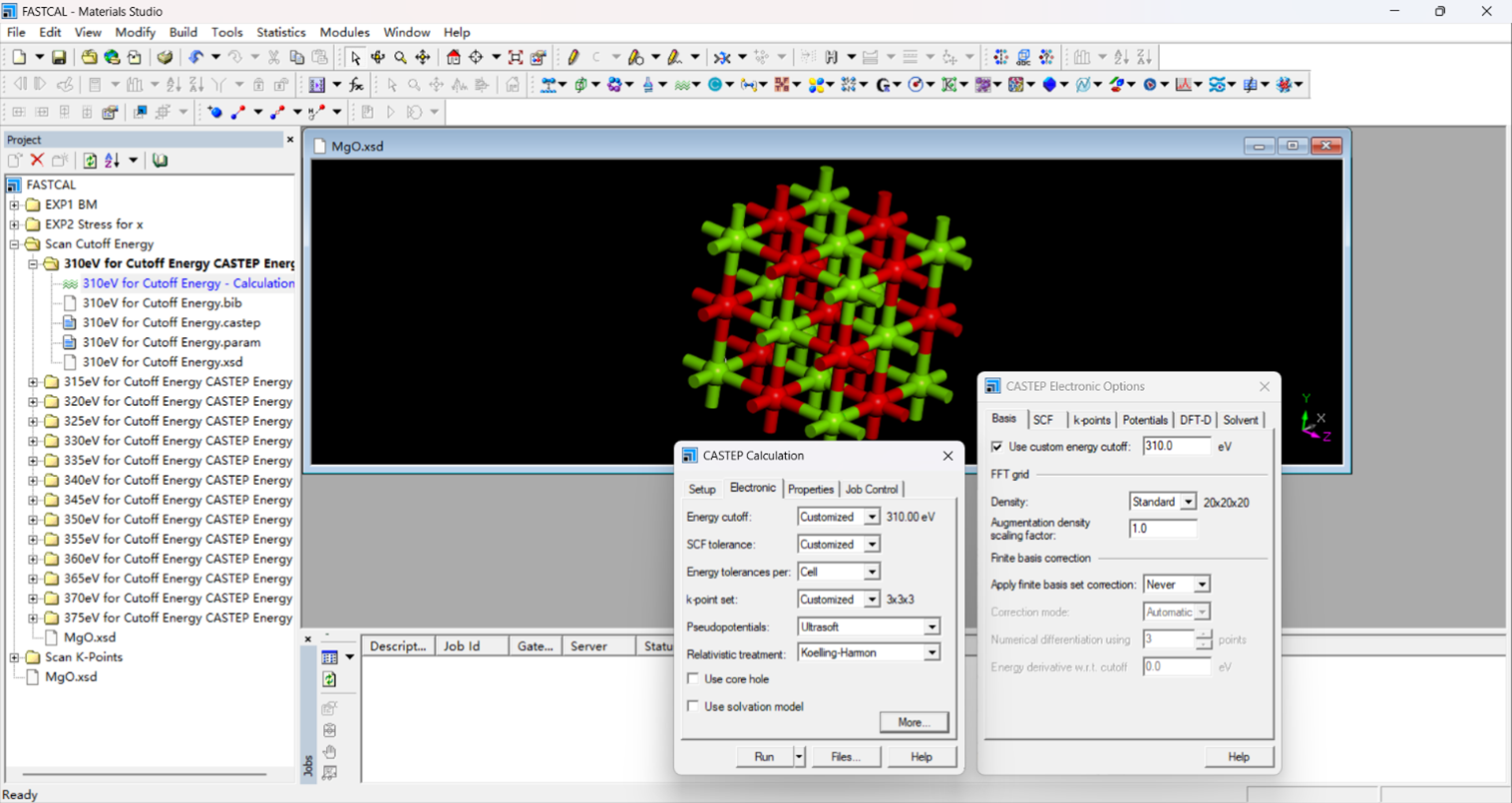The height and width of the screenshot is (803, 1512).
Task: Enable the Use solvation model checkbox
Action: tap(693, 706)
